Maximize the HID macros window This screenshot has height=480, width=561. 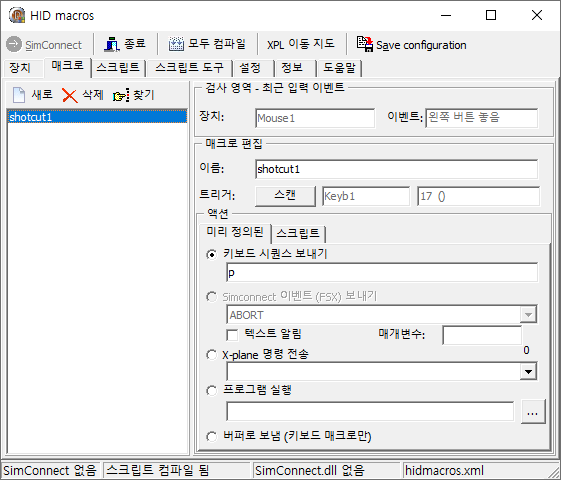pos(491,15)
